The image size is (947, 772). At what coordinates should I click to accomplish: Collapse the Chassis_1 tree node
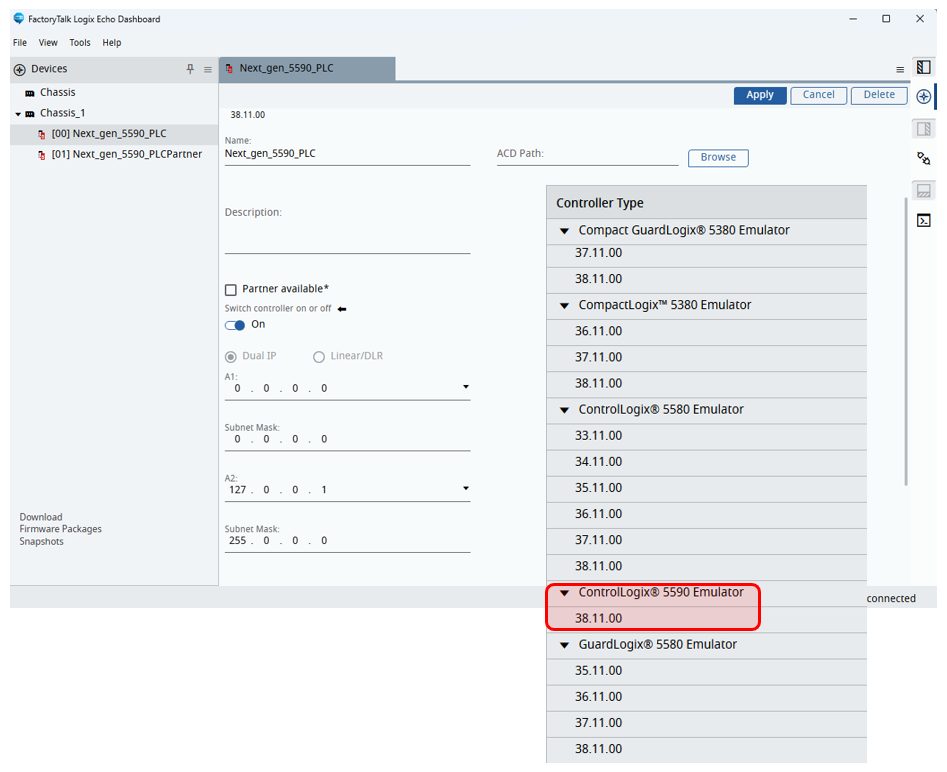[x=18, y=114]
